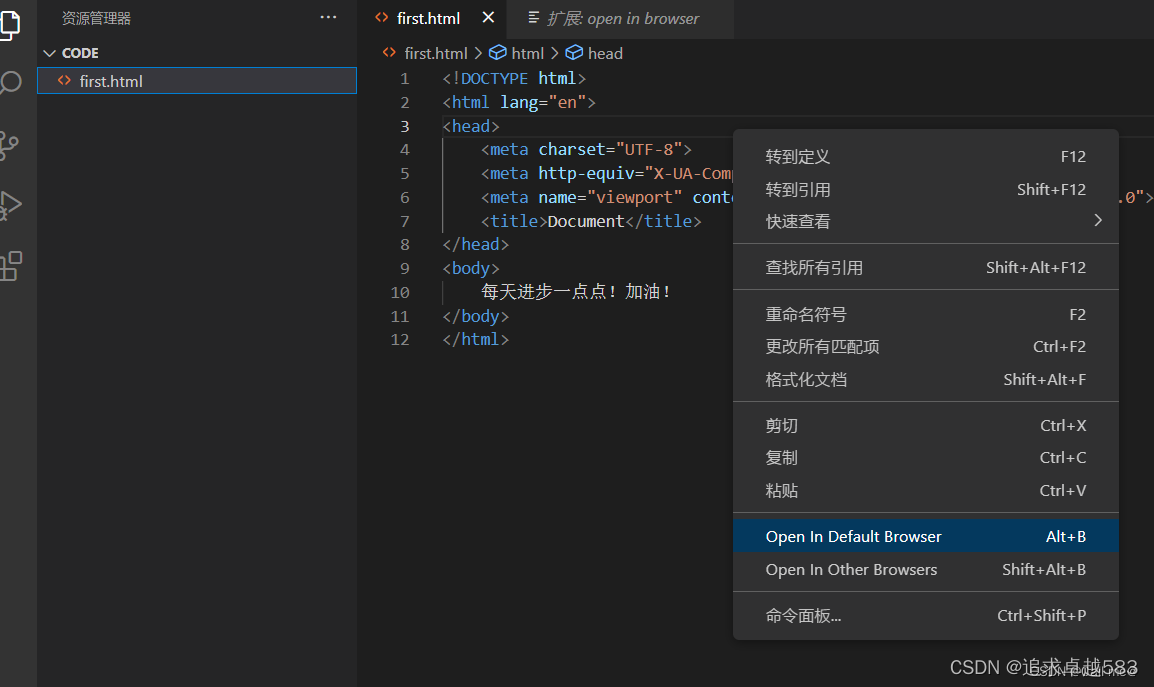The width and height of the screenshot is (1154, 687).
Task: Click line number 10 in the editor gutter
Action: (x=400, y=291)
